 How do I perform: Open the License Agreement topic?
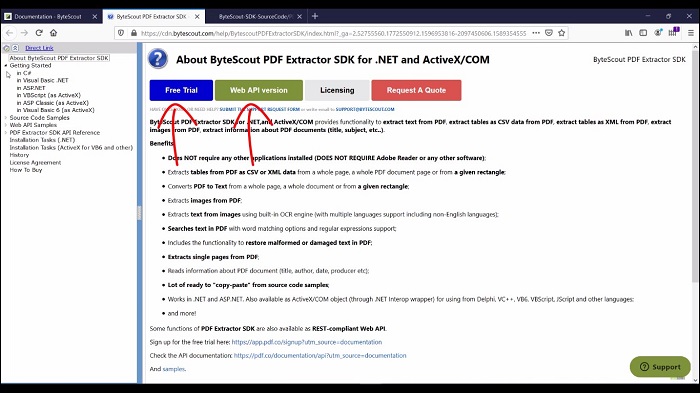pyautogui.click(x=35, y=163)
